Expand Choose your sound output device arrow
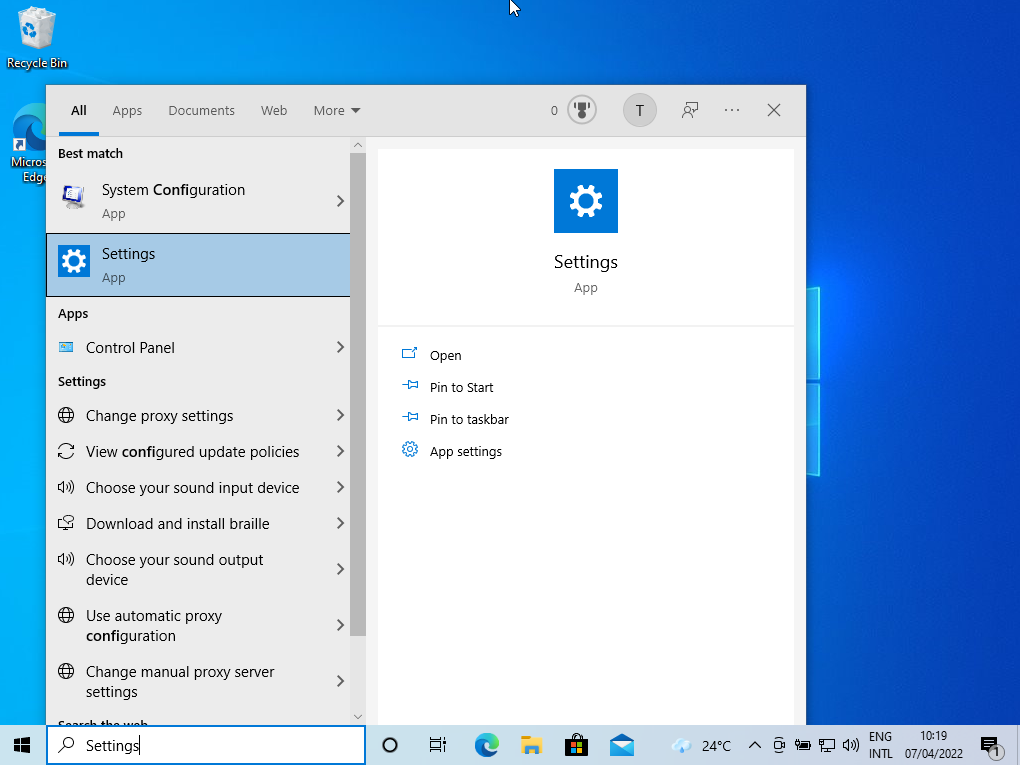Viewport: 1020px width, 765px height. click(340, 569)
